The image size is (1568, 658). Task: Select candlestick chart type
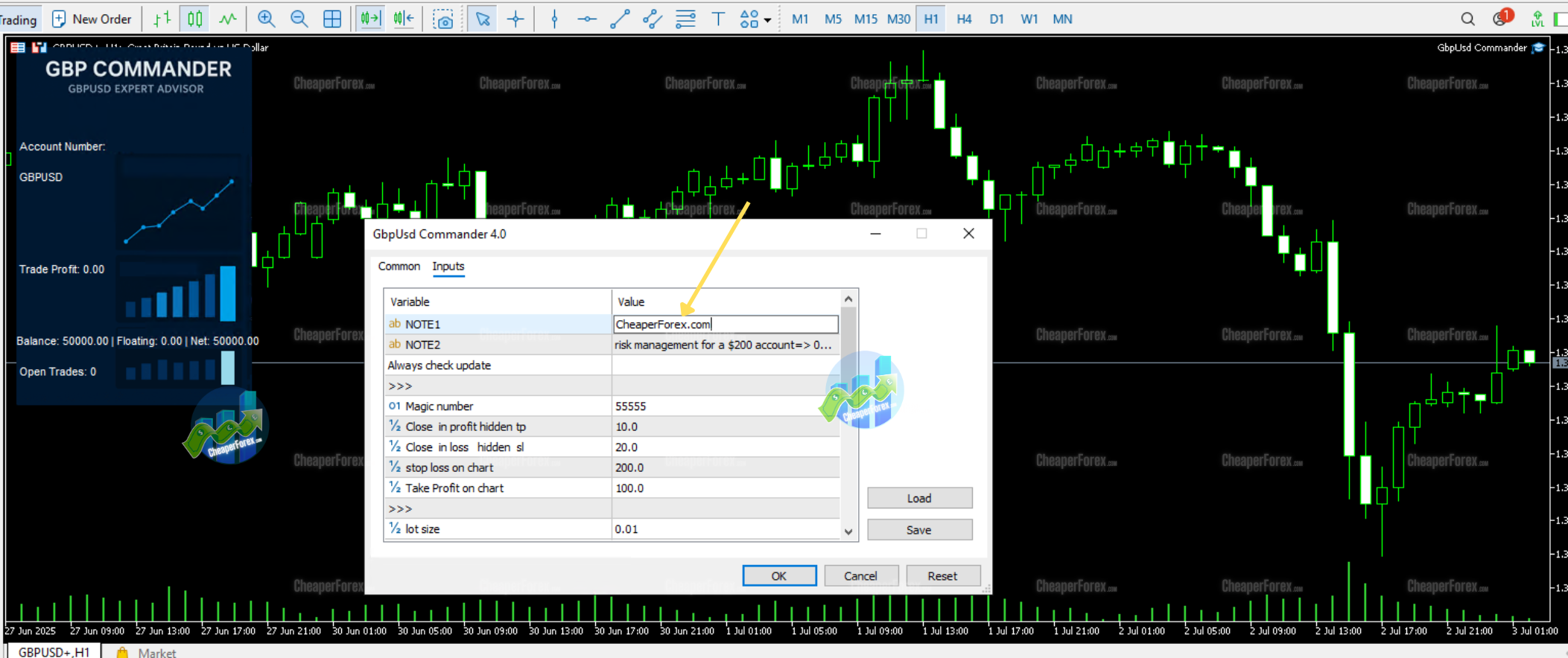pyautogui.click(x=195, y=19)
